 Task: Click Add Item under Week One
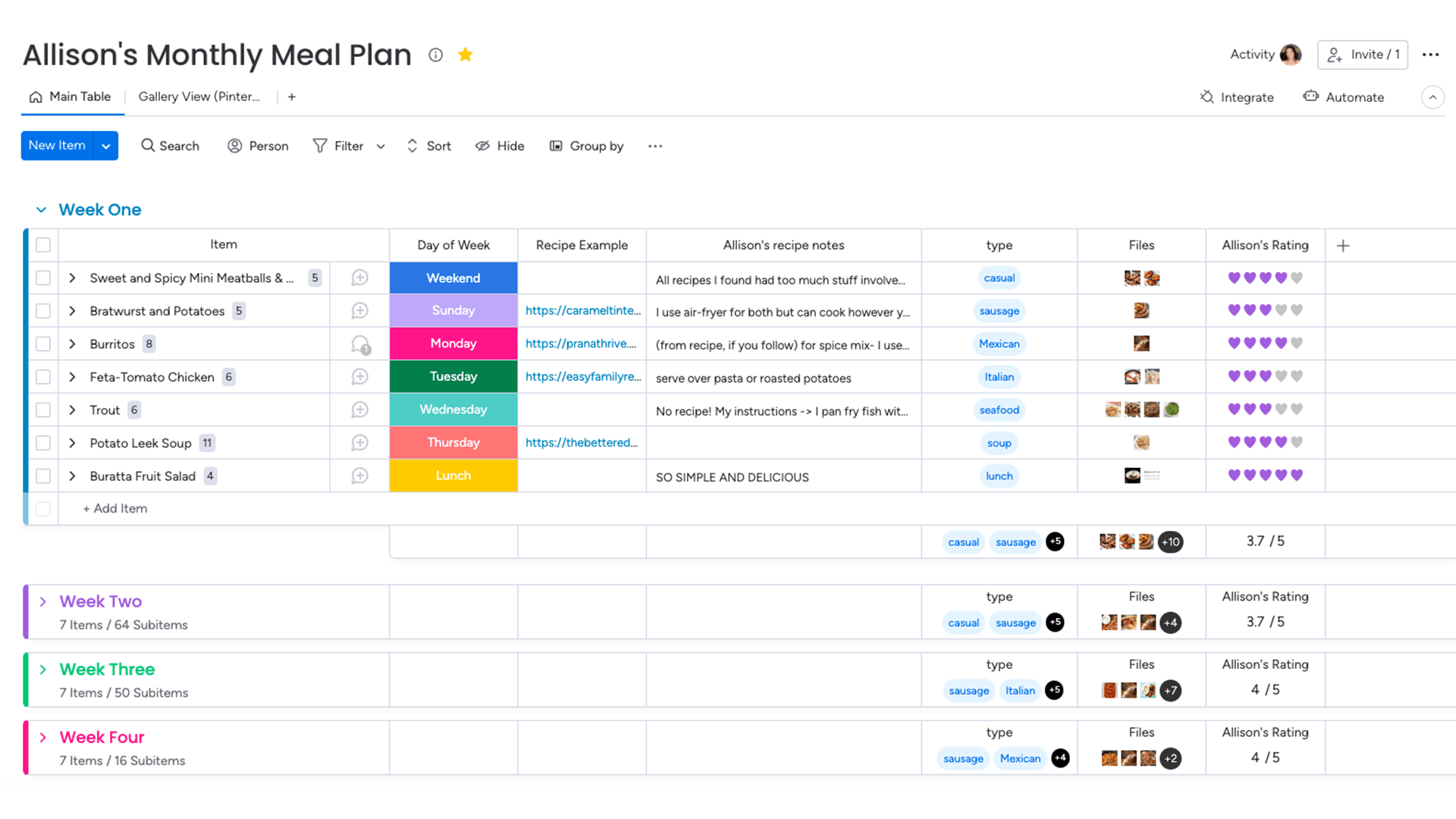(114, 508)
